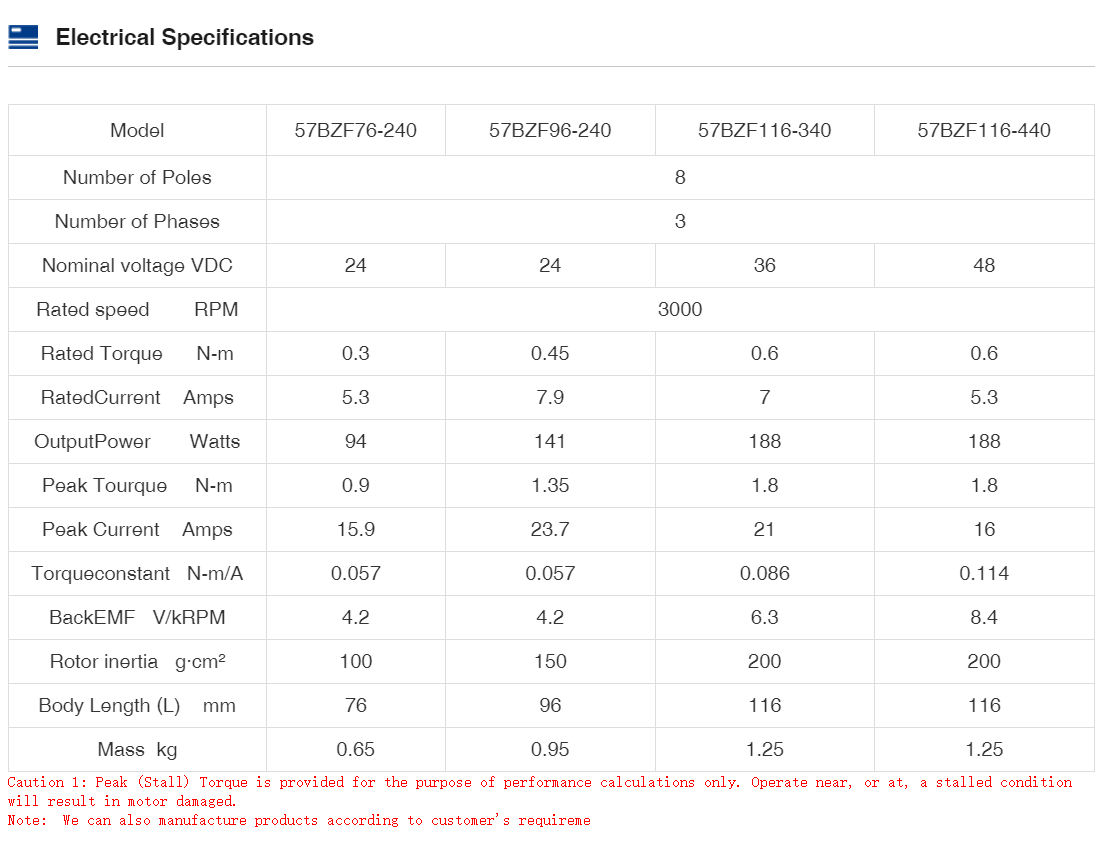Click the 57BZF116-440 model header cell
The height and width of the screenshot is (844, 1104).
click(984, 130)
